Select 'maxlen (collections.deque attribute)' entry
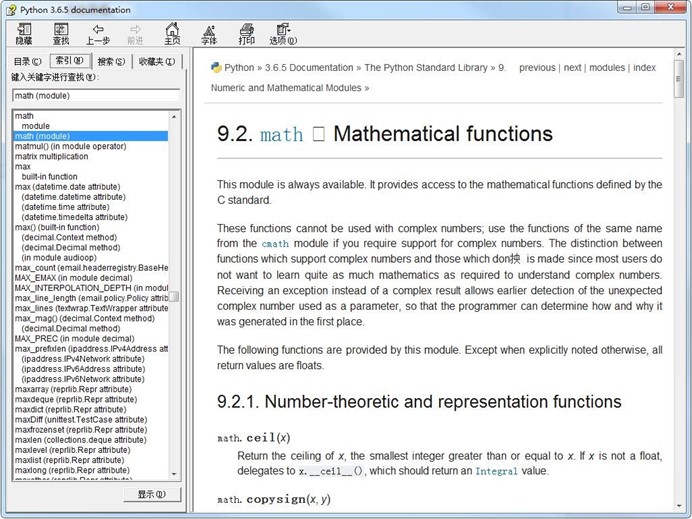The image size is (692, 519). [81, 440]
